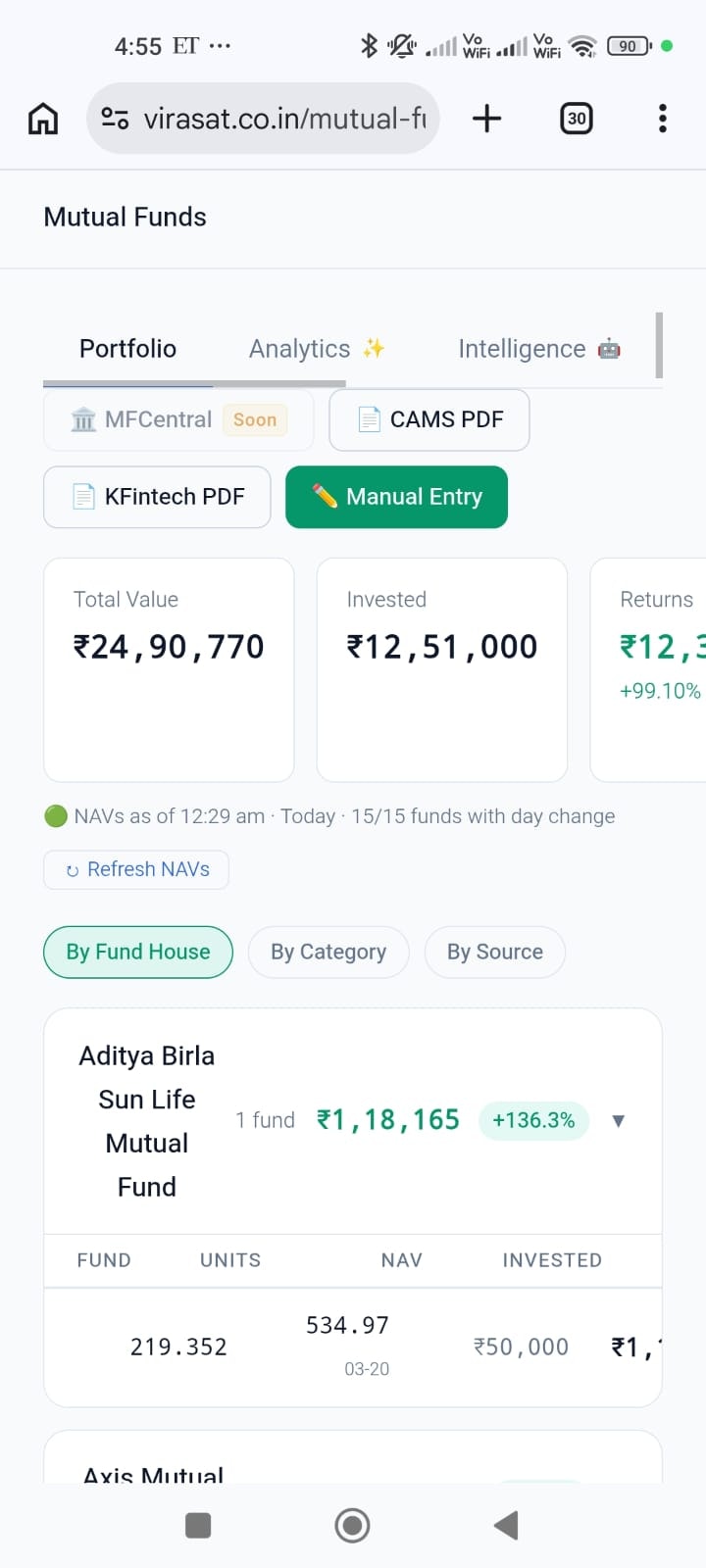The height and width of the screenshot is (1568, 706).
Task: Open a new browser tab
Action: tap(486, 119)
